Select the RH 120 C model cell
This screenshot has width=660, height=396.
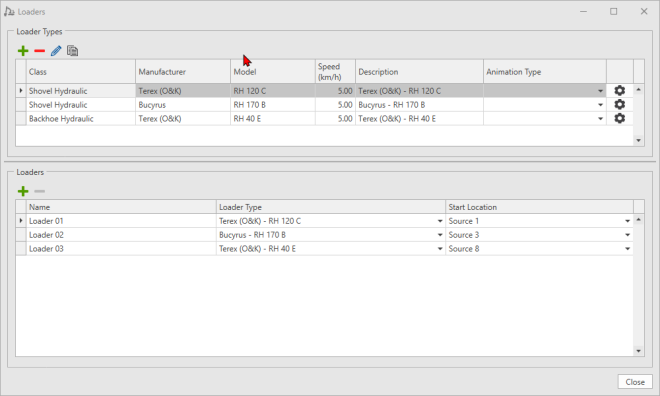(273, 91)
